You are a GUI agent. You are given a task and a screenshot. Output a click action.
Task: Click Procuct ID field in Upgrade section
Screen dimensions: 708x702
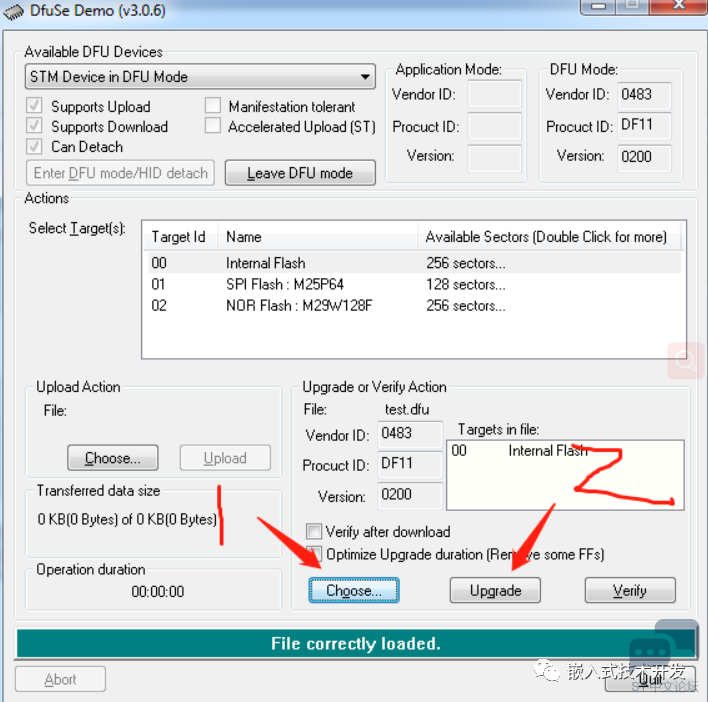tap(410, 465)
